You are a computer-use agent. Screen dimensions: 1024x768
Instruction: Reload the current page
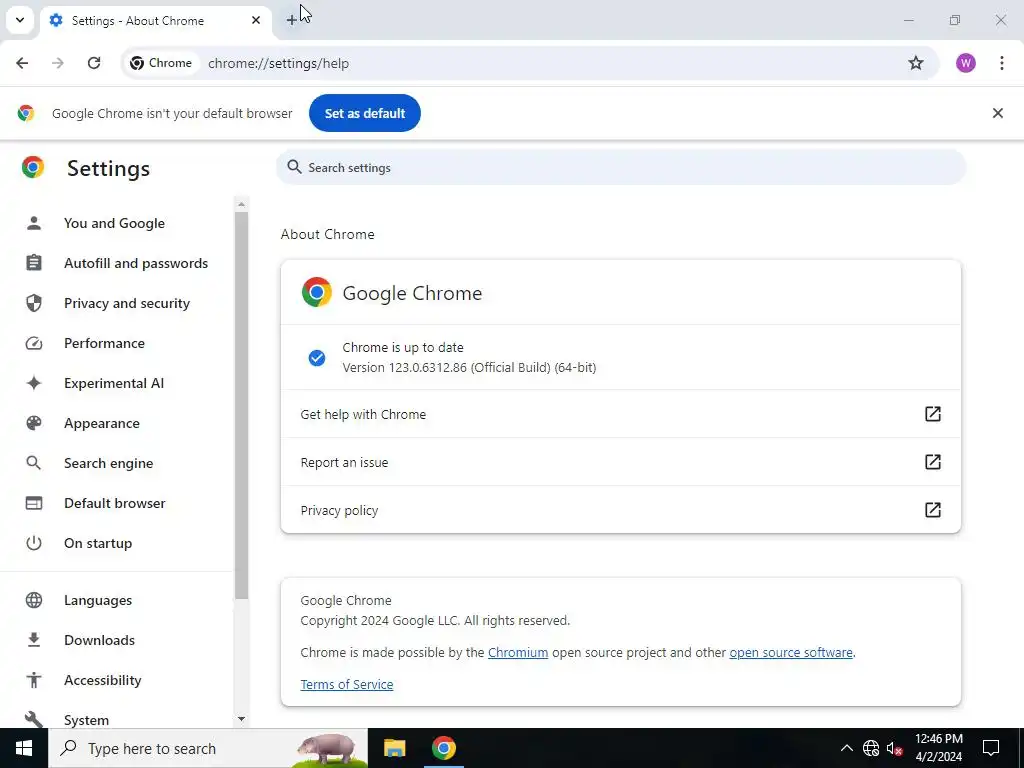[x=94, y=63]
